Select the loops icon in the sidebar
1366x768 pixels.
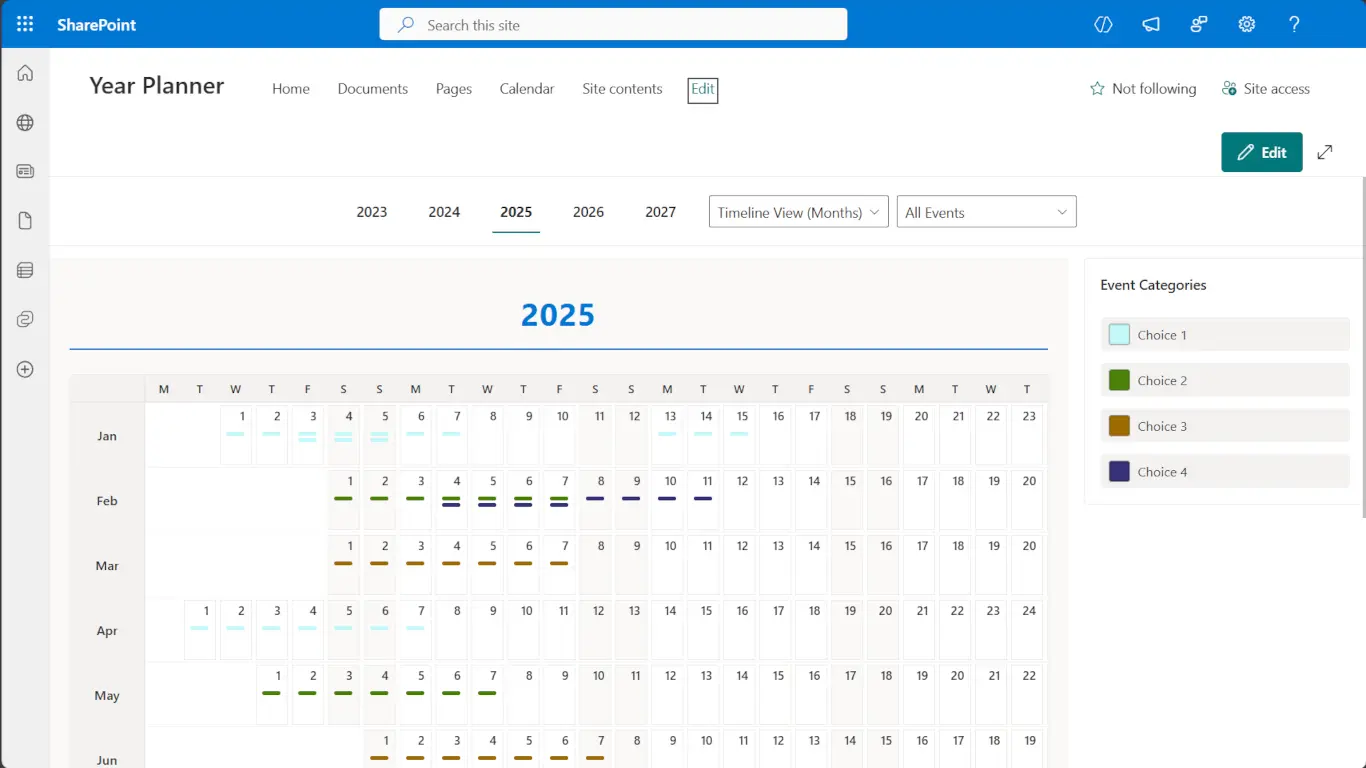coord(25,318)
